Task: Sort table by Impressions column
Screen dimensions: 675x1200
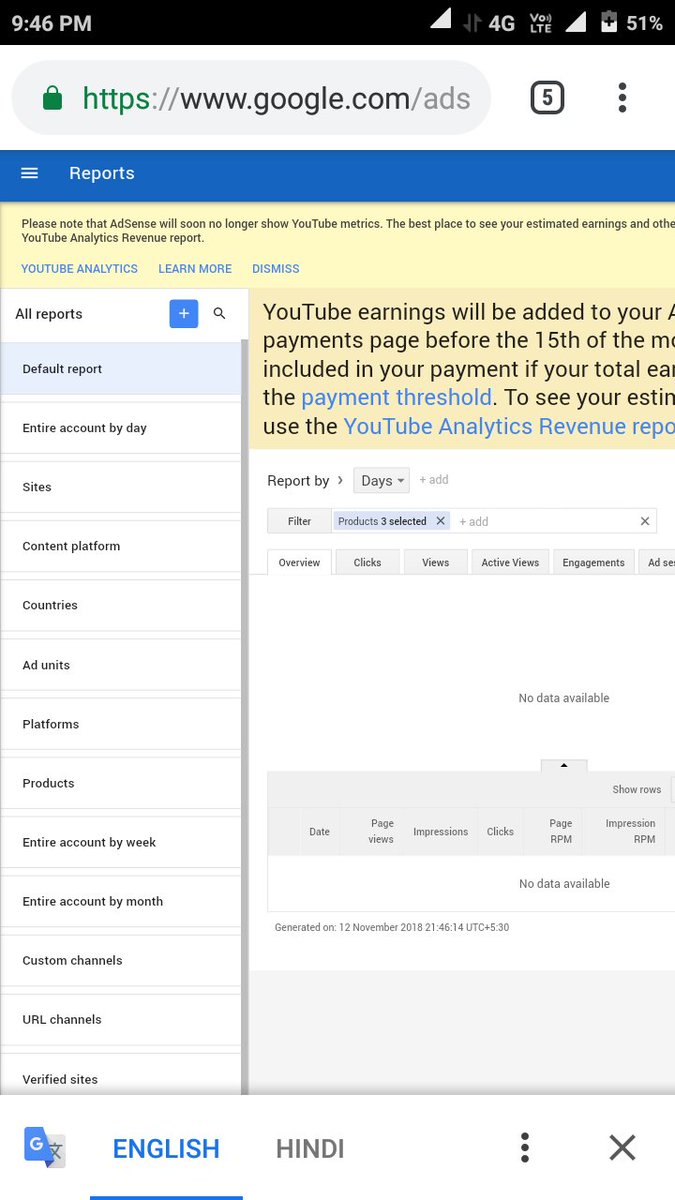Action: coord(440,832)
